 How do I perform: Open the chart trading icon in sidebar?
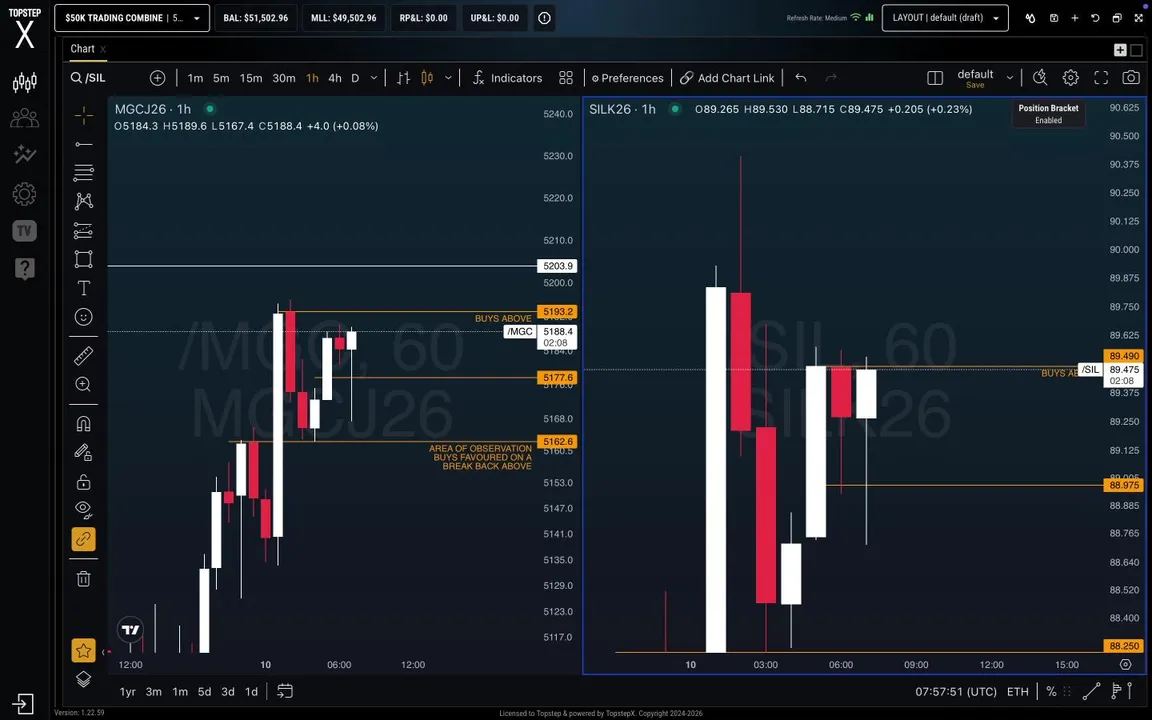24,82
